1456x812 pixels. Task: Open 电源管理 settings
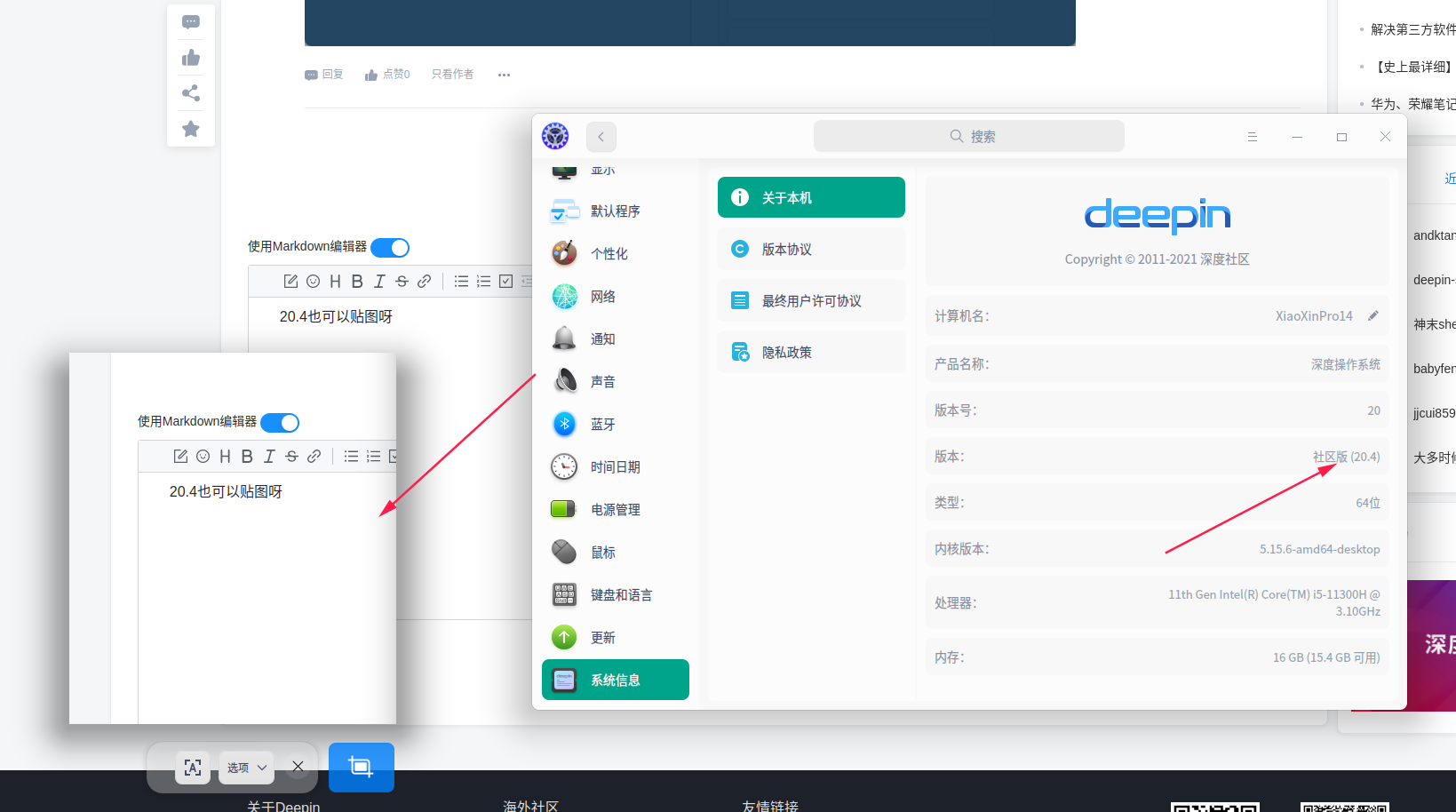pyautogui.click(x=616, y=510)
